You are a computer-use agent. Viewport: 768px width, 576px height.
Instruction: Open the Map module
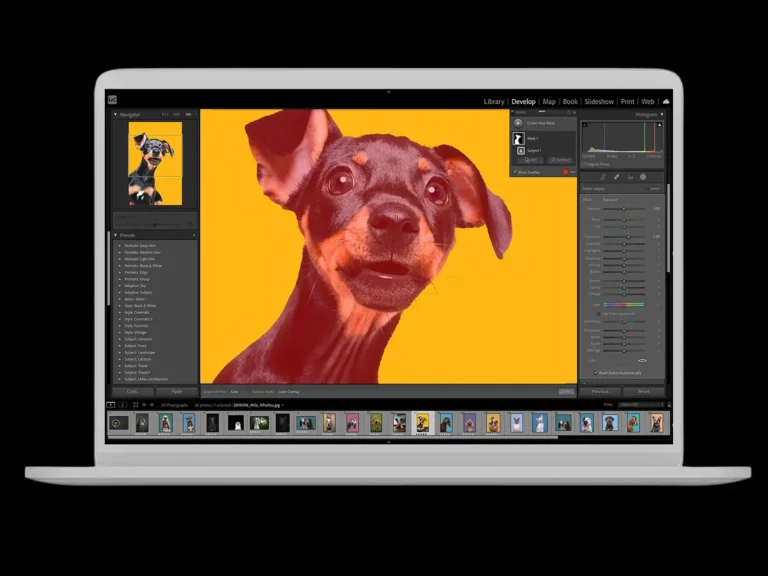[549, 101]
